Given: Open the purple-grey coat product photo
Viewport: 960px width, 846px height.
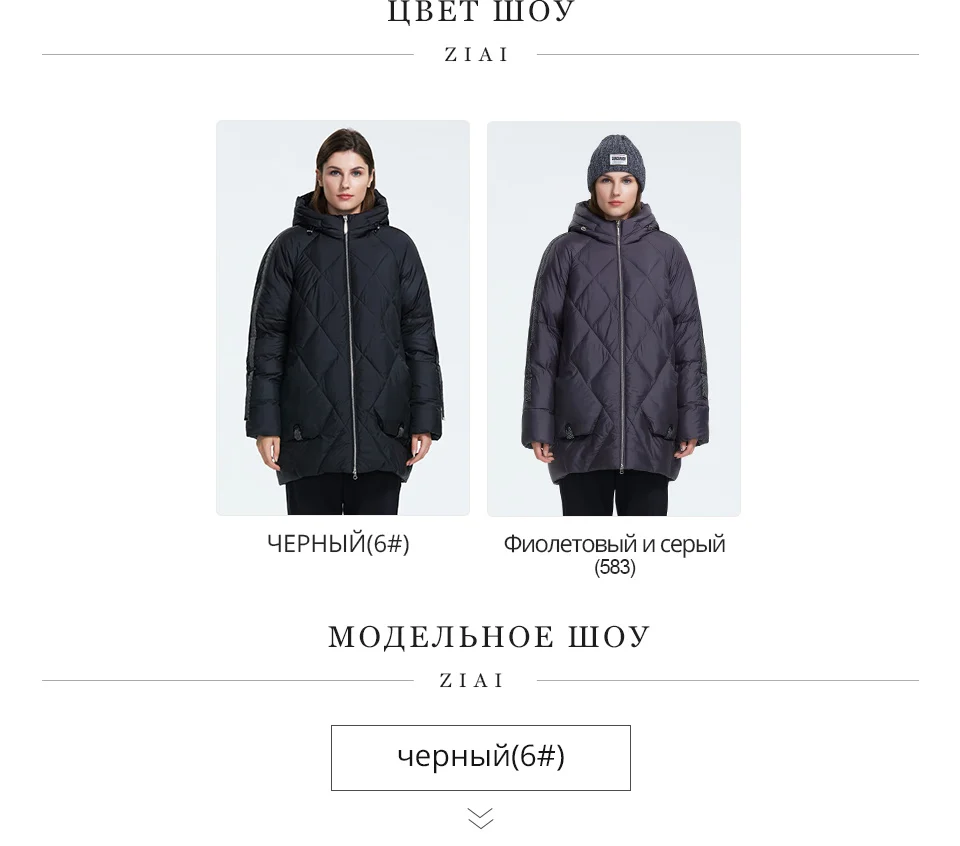Looking at the screenshot, I should [x=614, y=318].
